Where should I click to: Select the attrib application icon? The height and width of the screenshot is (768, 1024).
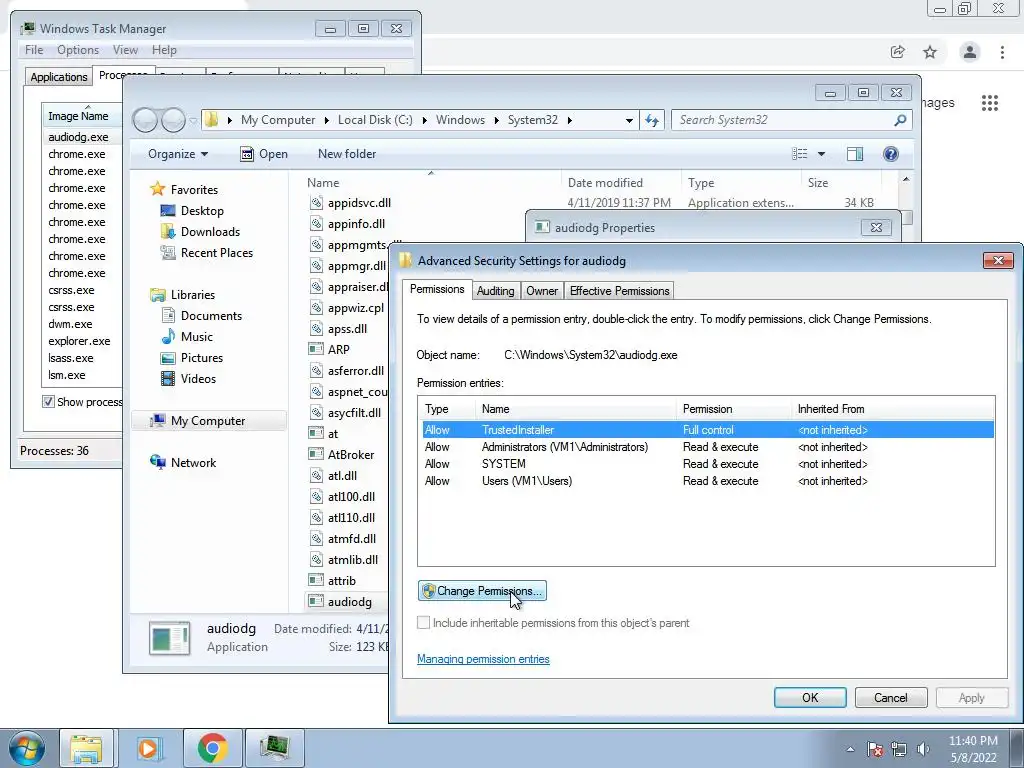coord(316,580)
